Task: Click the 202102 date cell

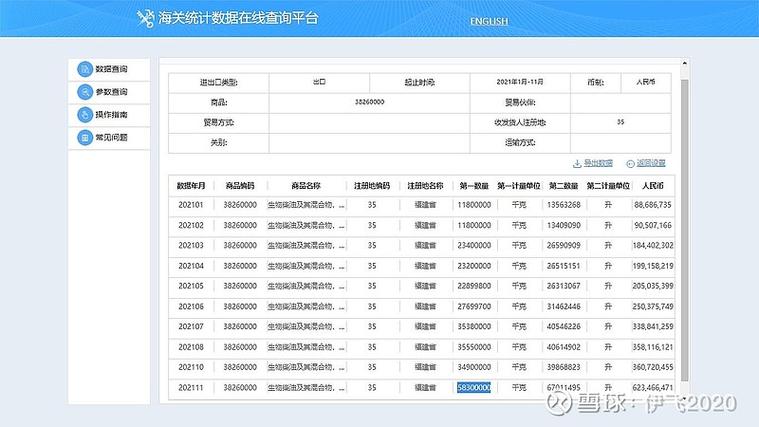Action: (191, 225)
